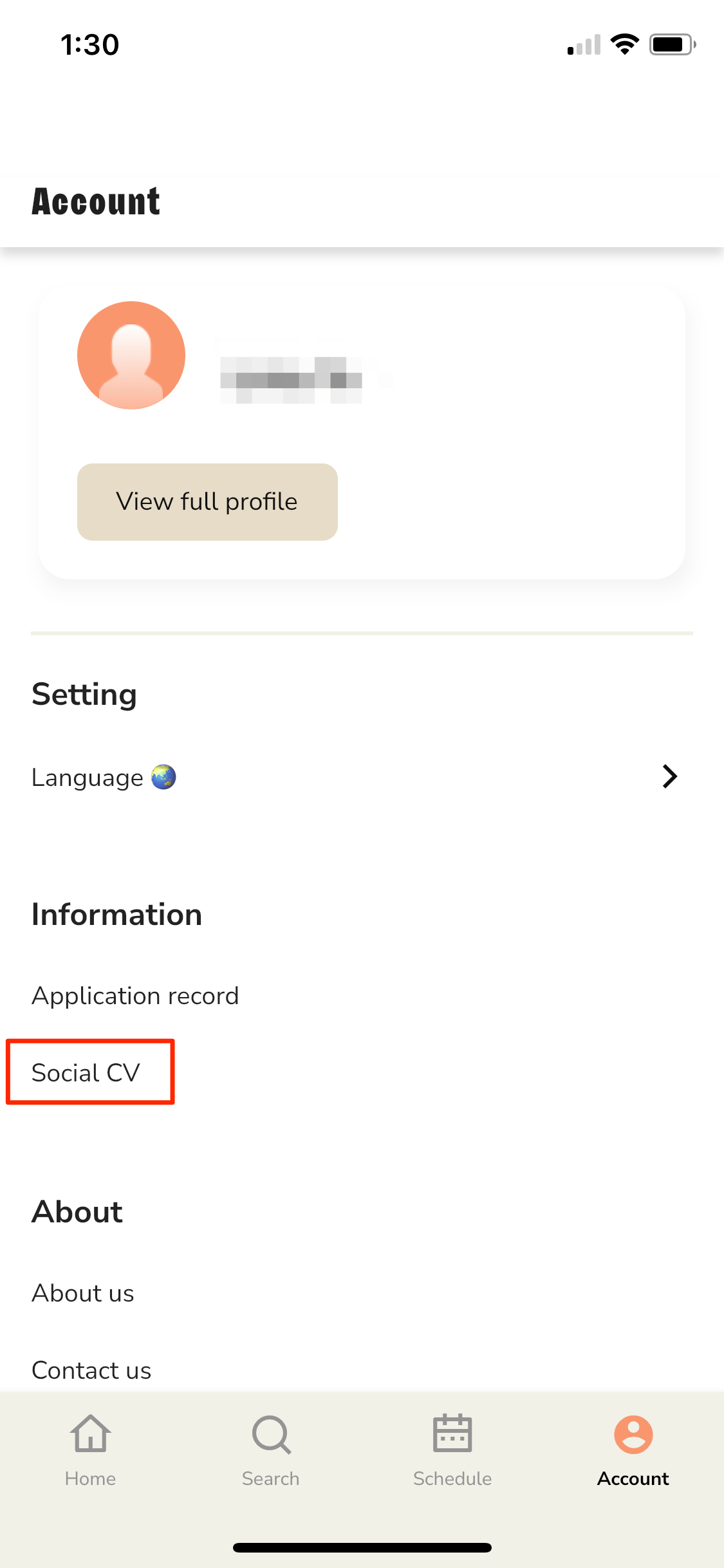The height and width of the screenshot is (1568, 724).
Task: Click View full profile button
Action: tap(207, 502)
